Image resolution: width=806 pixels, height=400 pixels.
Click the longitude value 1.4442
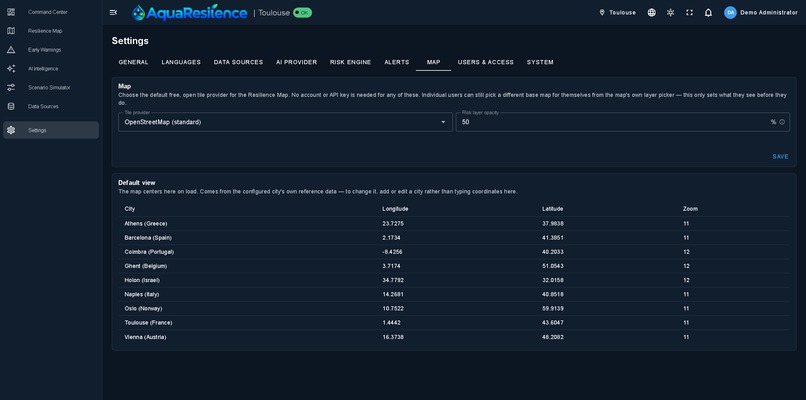click(x=392, y=323)
